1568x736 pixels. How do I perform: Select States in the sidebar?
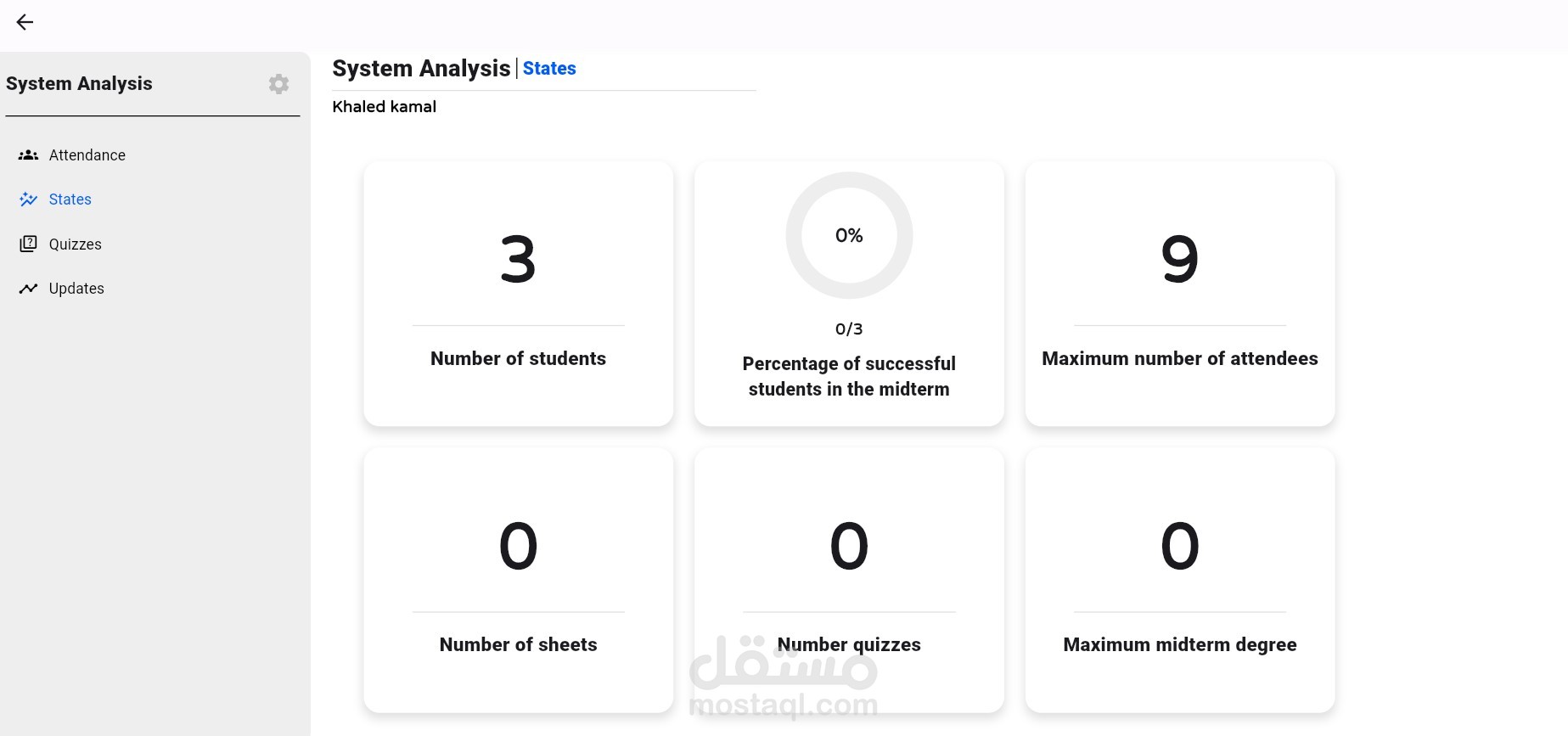click(x=70, y=199)
